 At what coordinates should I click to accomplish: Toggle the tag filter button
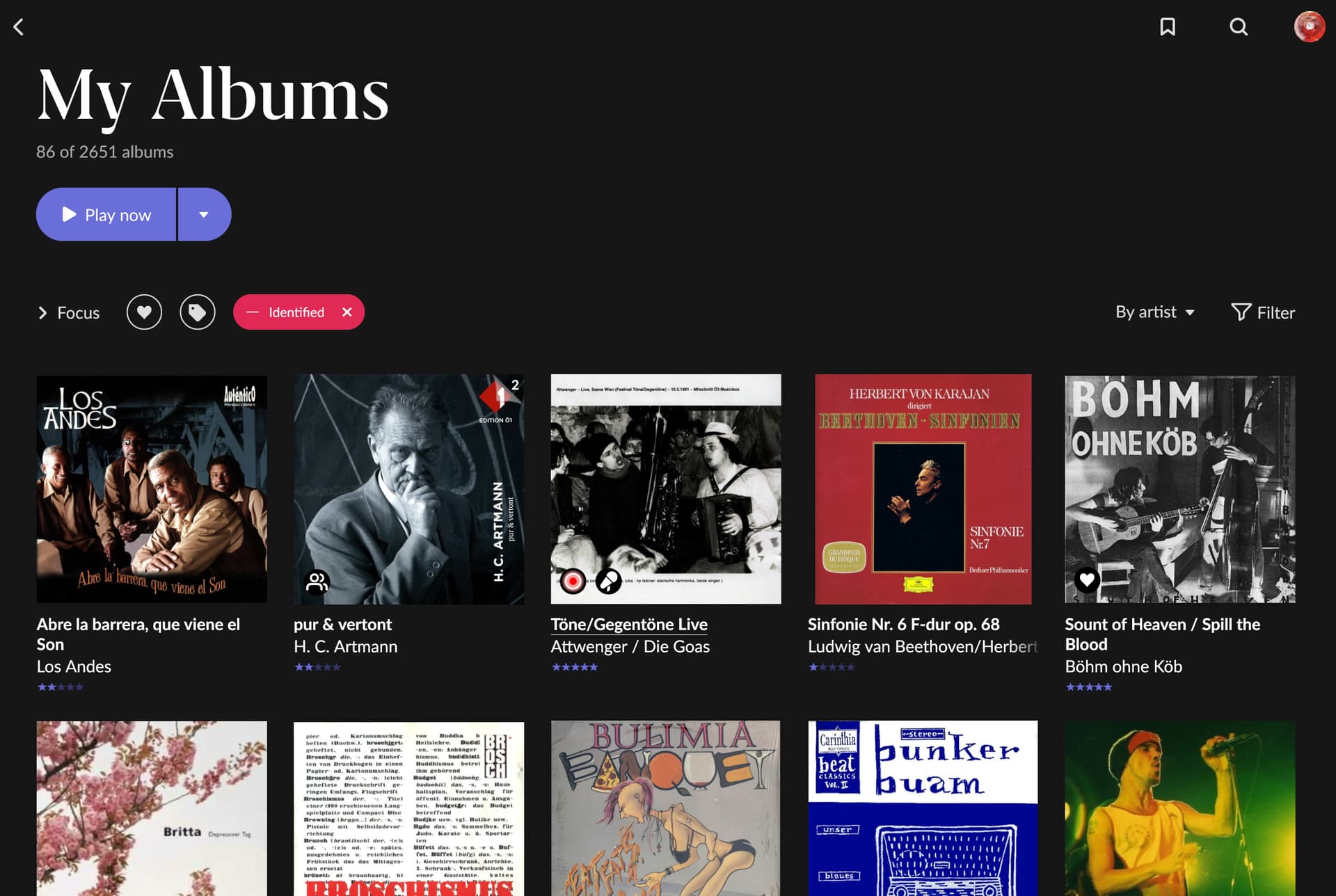[198, 312]
